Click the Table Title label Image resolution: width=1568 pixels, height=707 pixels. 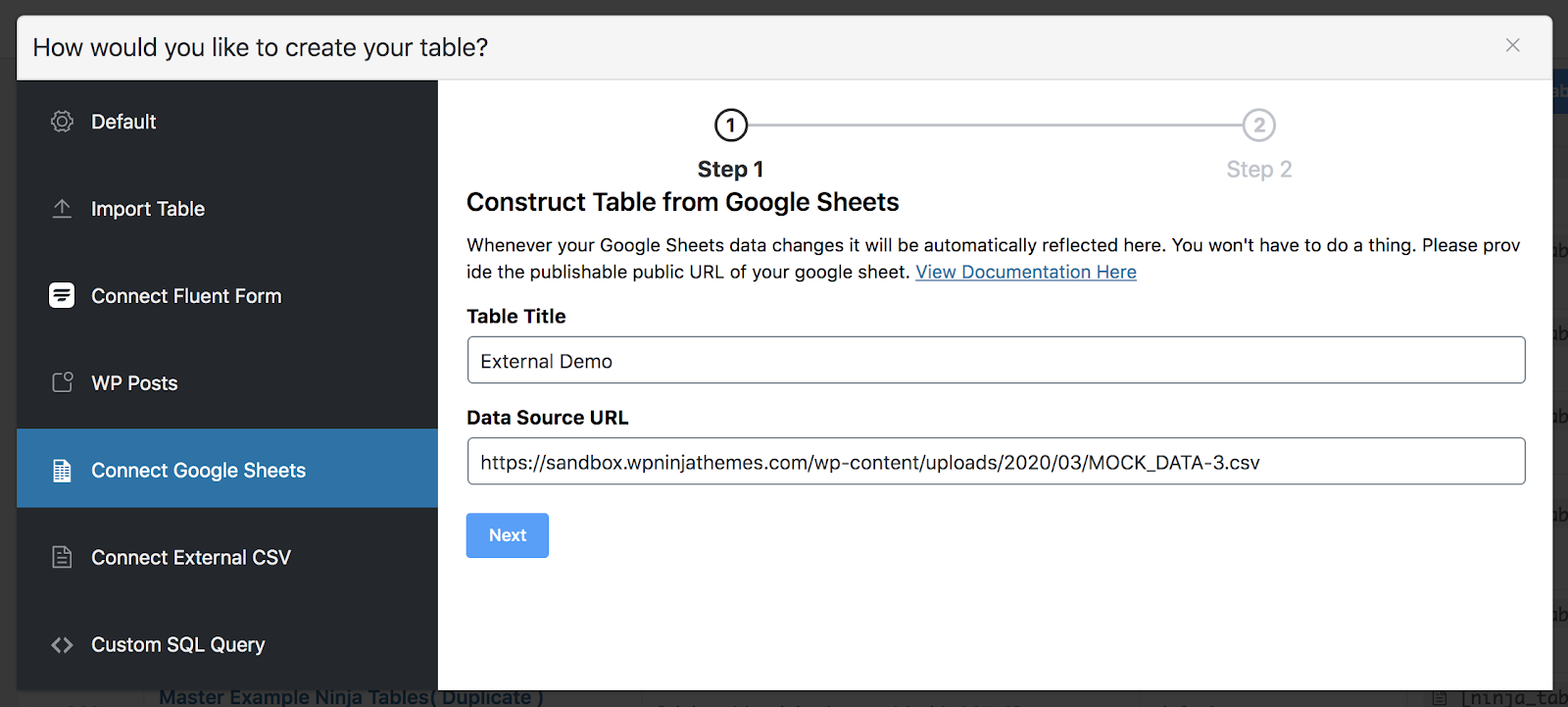[516, 317]
